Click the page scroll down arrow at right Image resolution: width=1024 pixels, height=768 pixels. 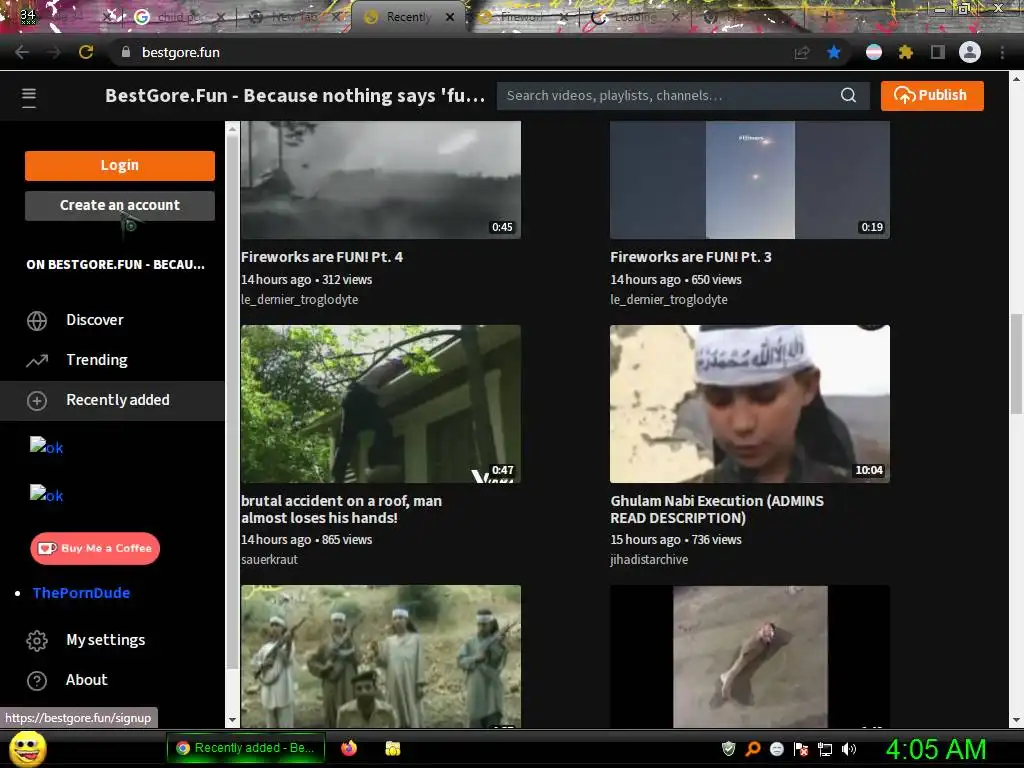coord(1016,720)
